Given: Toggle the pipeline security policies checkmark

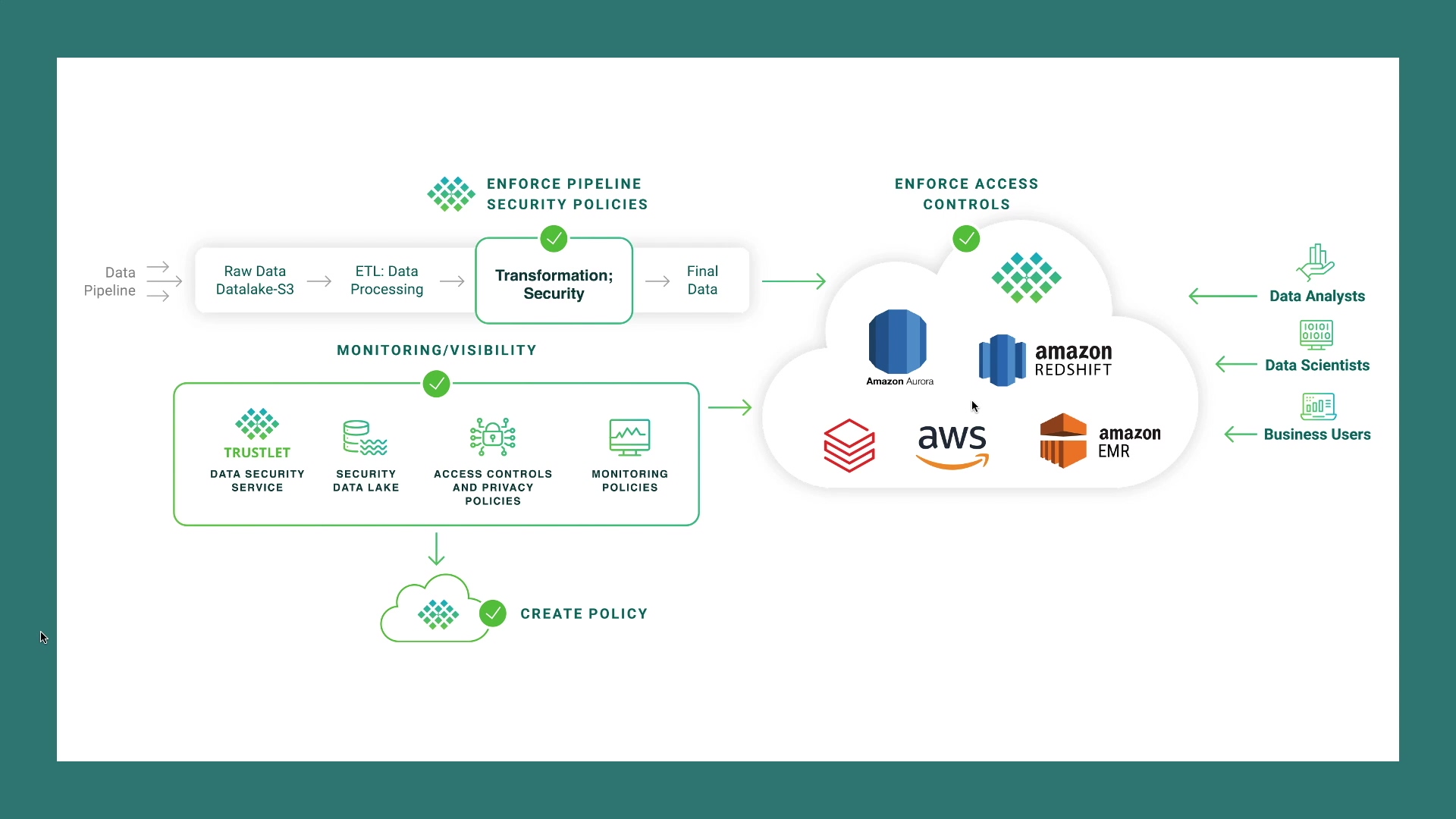Looking at the screenshot, I should [553, 238].
